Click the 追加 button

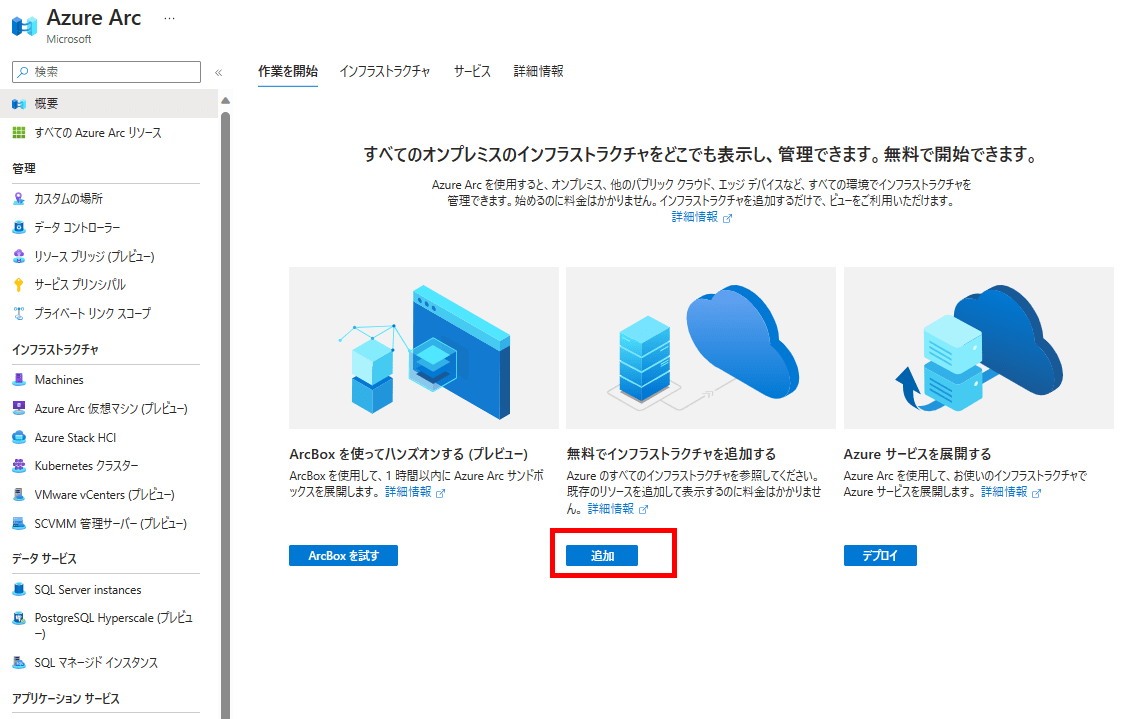click(x=602, y=556)
